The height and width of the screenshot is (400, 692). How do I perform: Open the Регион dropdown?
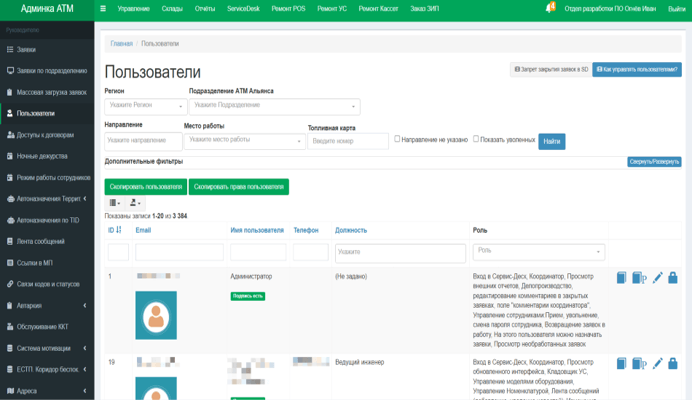pos(146,106)
